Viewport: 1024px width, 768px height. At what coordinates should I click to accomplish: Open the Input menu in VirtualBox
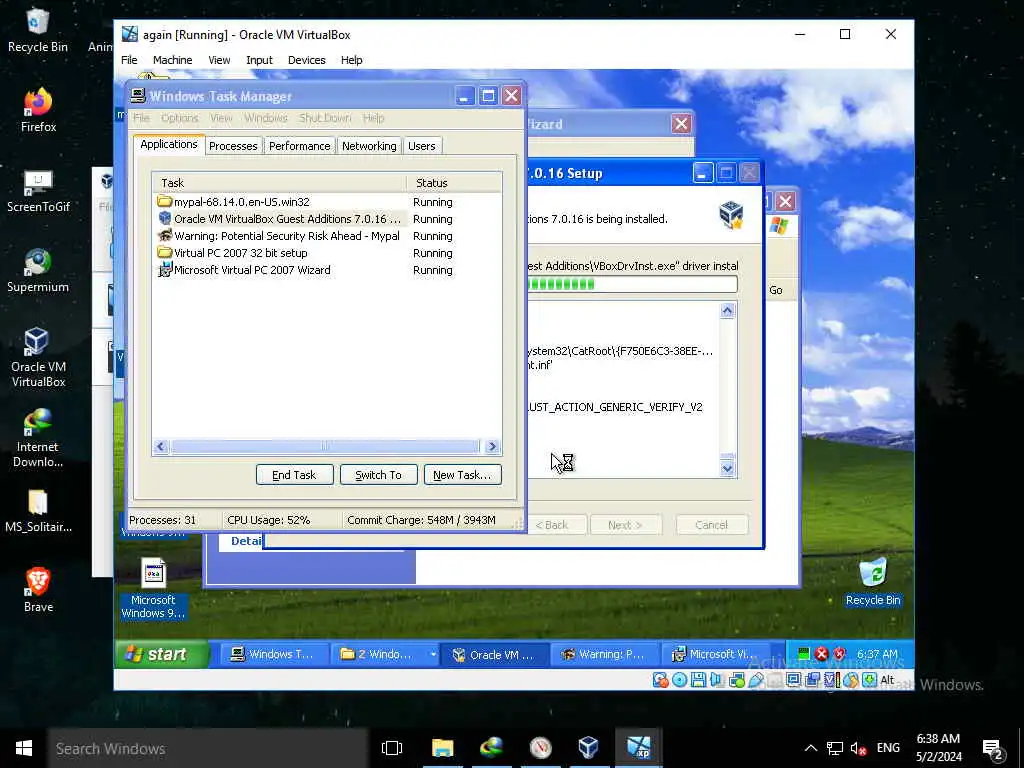click(x=259, y=60)
